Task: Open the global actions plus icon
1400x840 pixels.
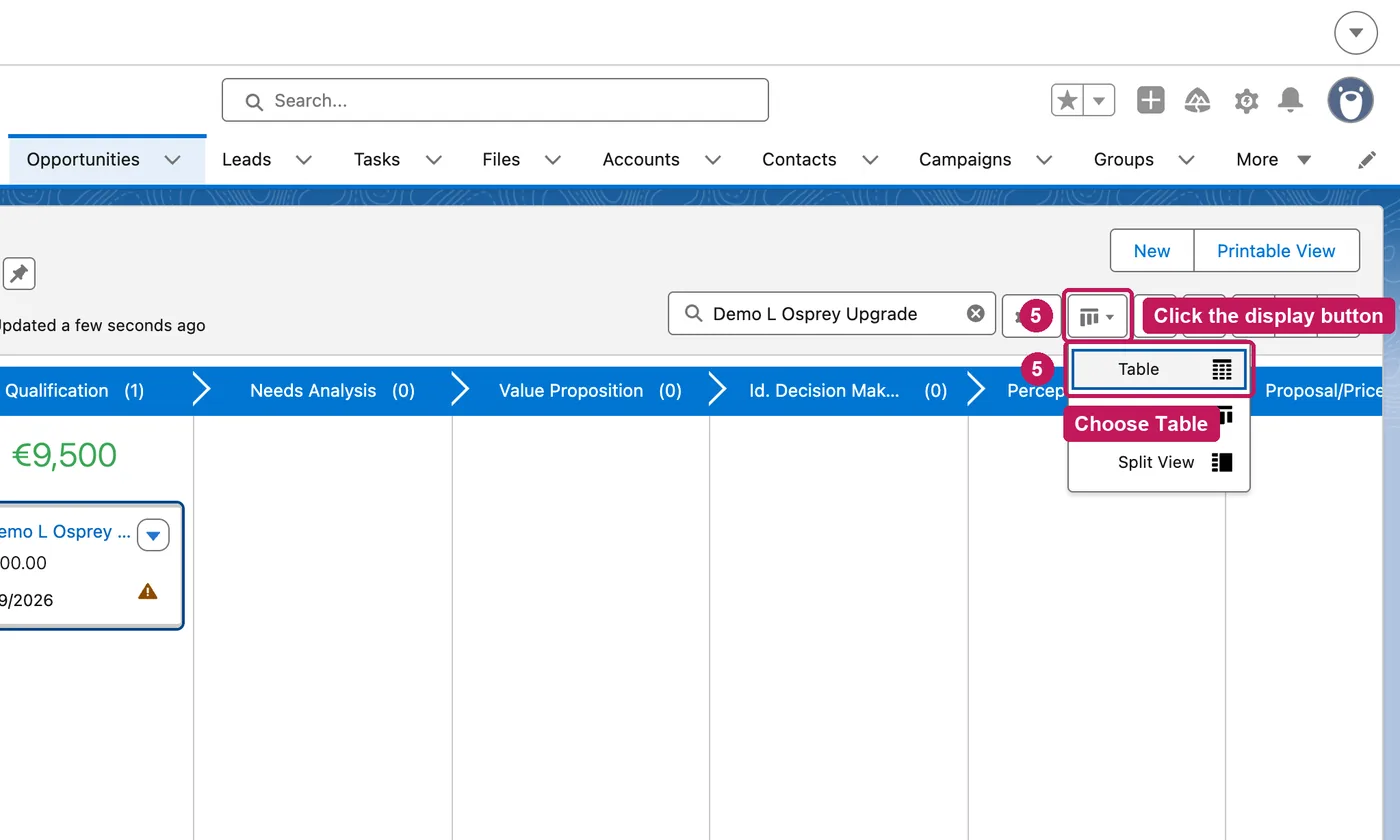Action: 1151,100
